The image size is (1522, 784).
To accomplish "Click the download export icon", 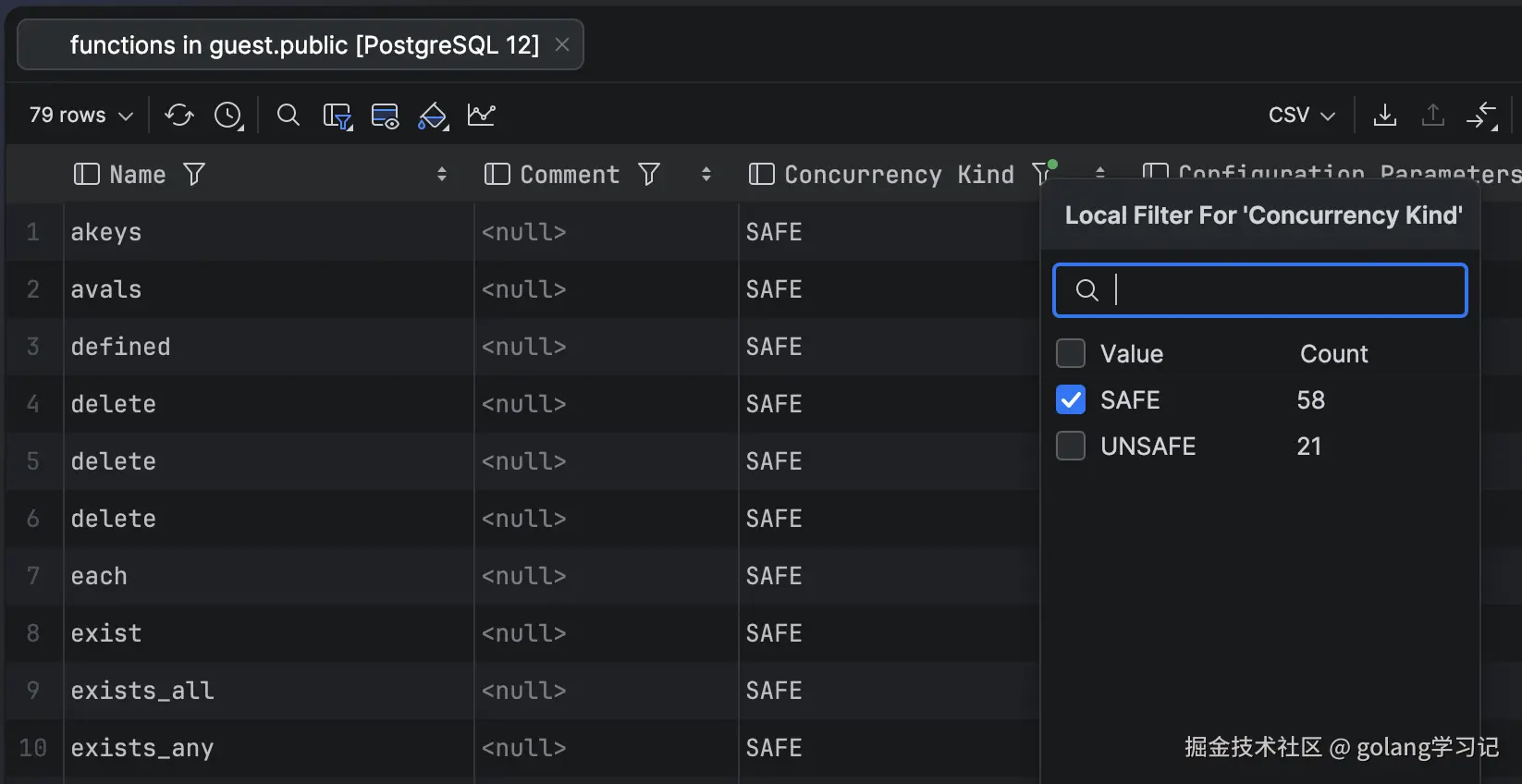I will 1384,116.
